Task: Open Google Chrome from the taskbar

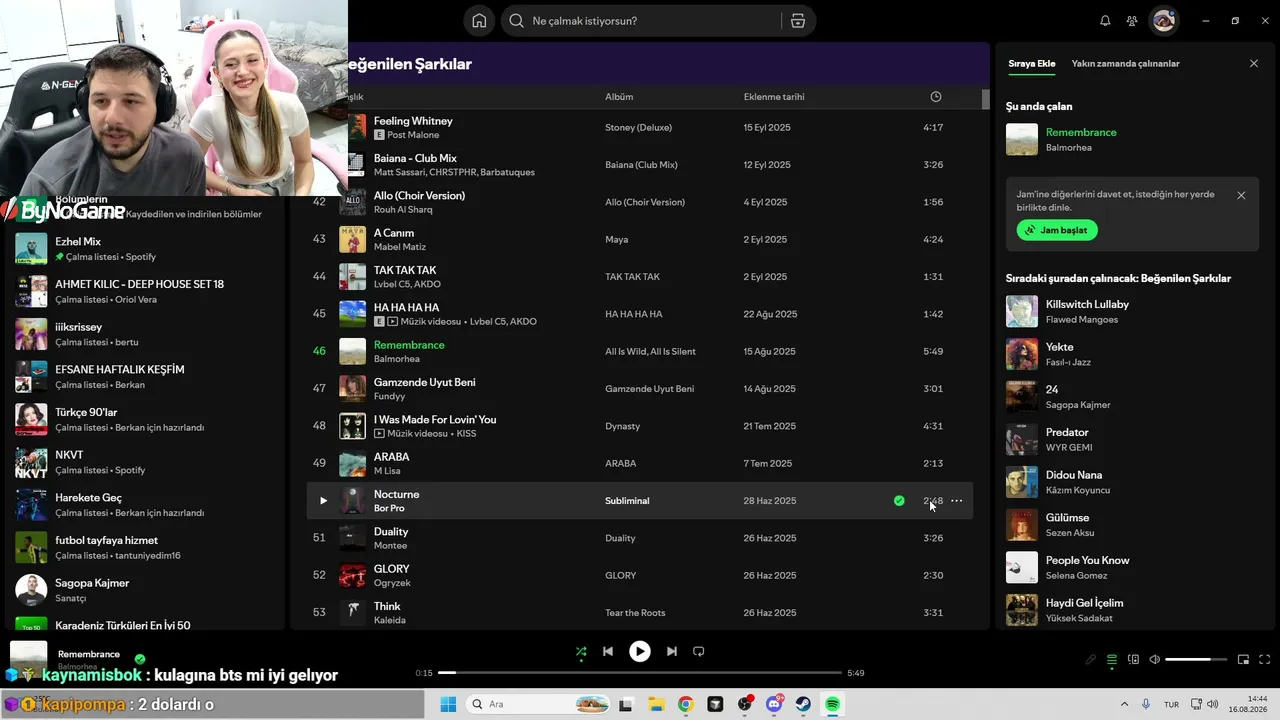Action: pyautogui.click(x=686, y=704)
